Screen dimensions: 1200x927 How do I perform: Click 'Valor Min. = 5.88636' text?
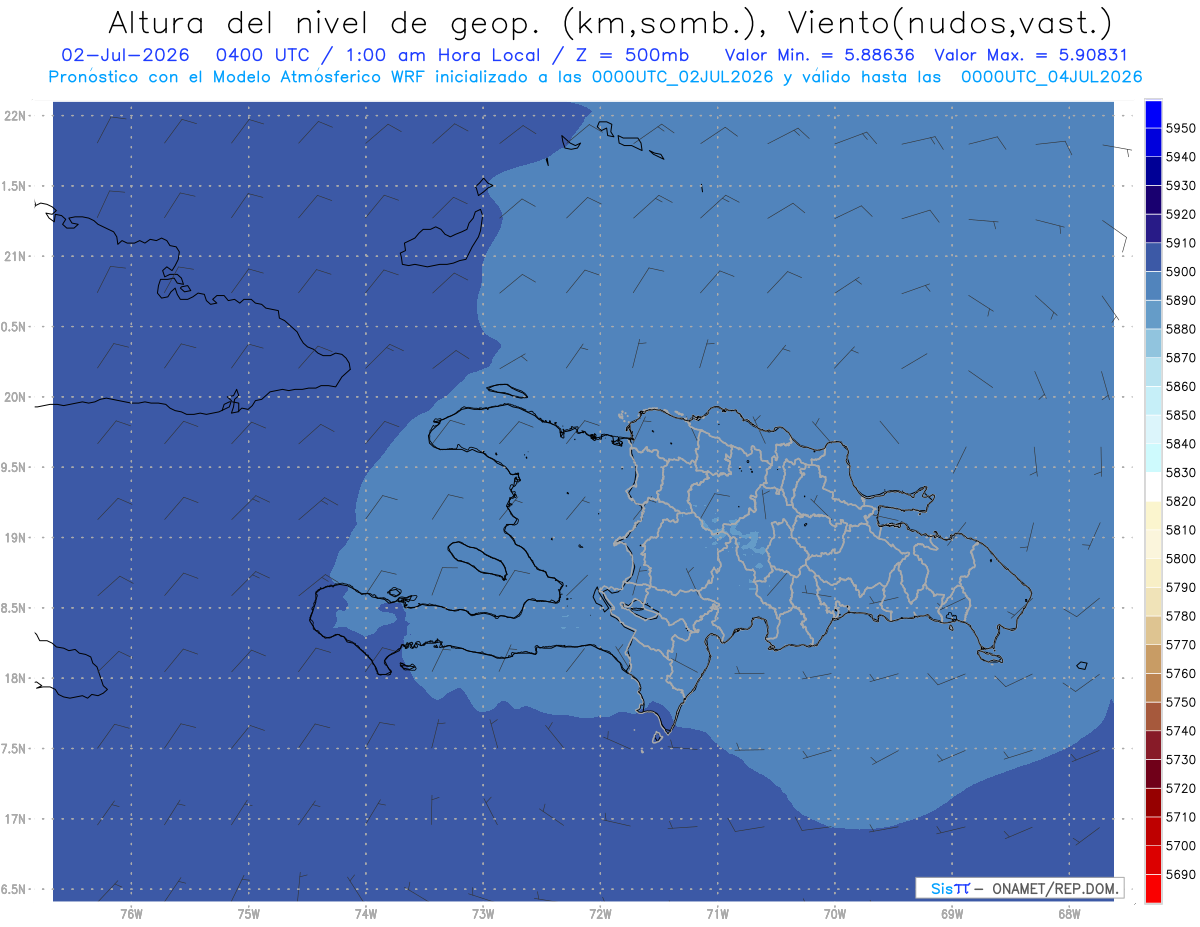(819, 56)
